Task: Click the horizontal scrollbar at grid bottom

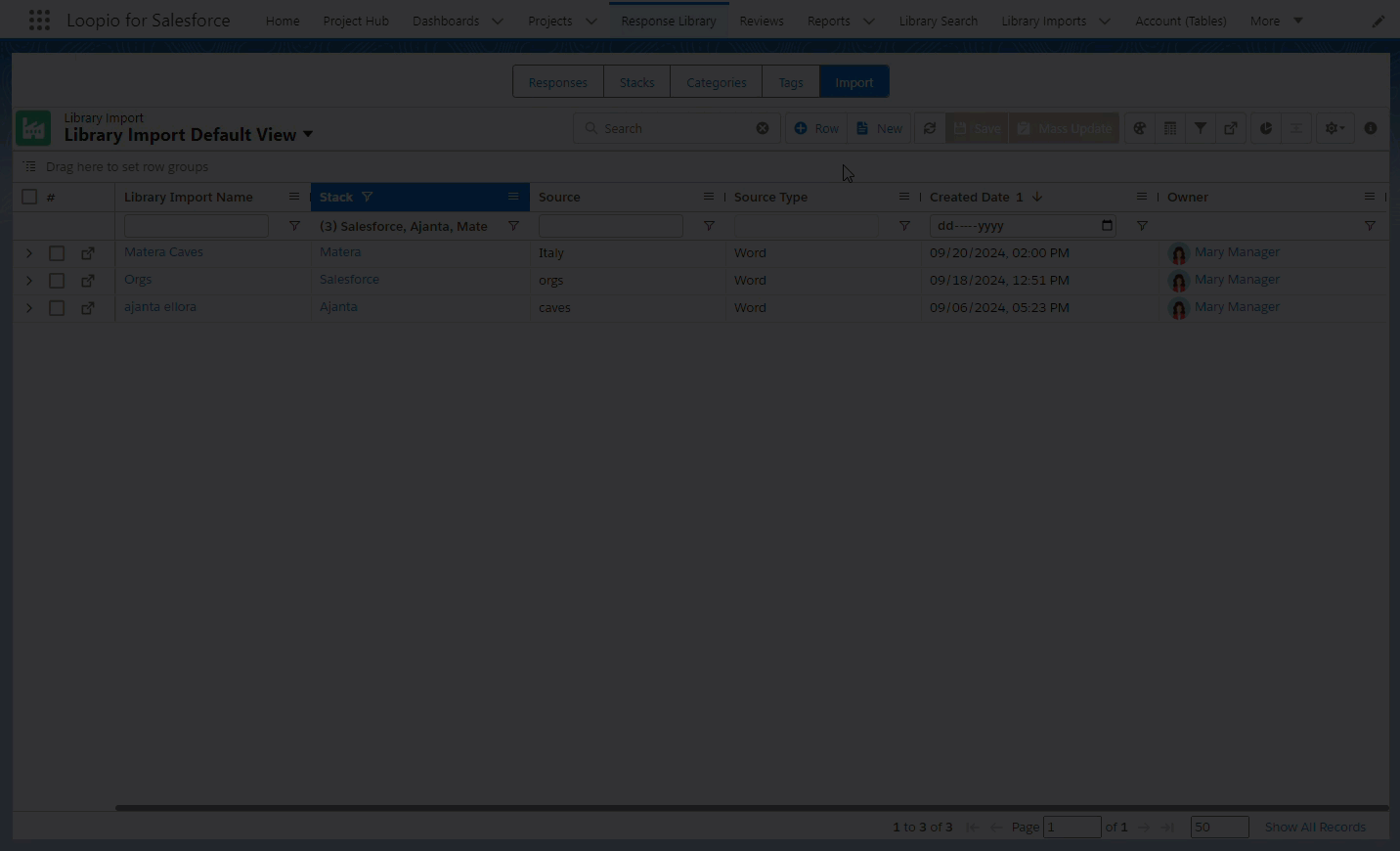Action: tap(751, 808)
